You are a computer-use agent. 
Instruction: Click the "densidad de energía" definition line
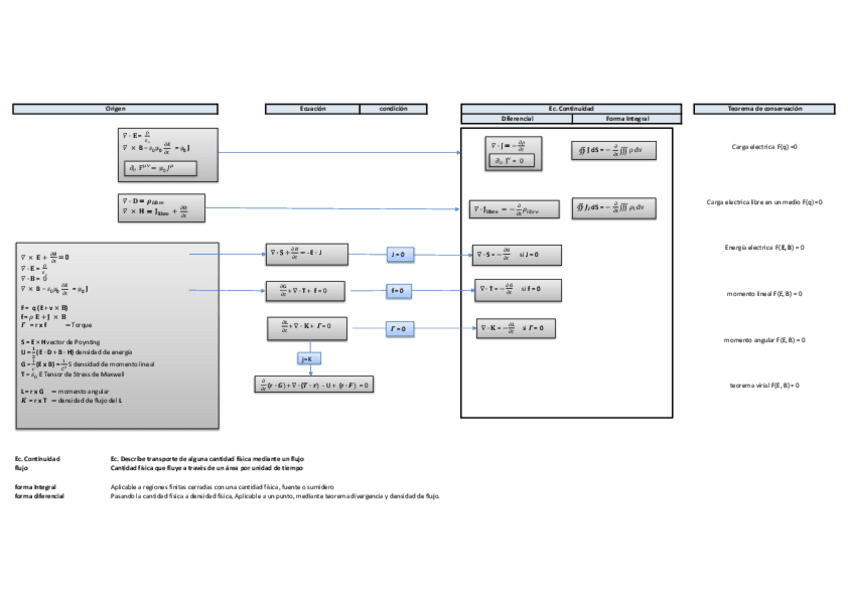pos(76,352)
